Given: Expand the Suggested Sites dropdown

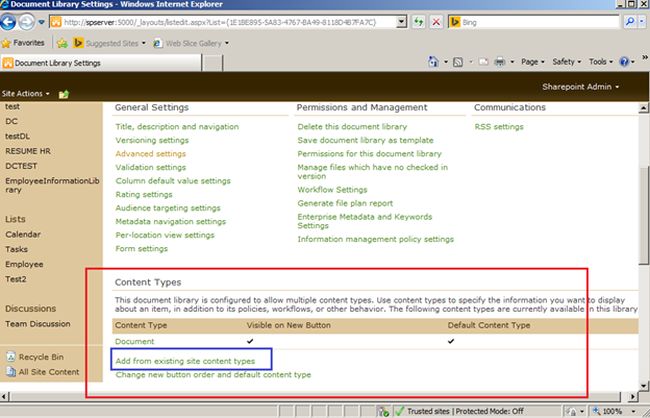Looking at the screenshot, I should click(143, 43).
